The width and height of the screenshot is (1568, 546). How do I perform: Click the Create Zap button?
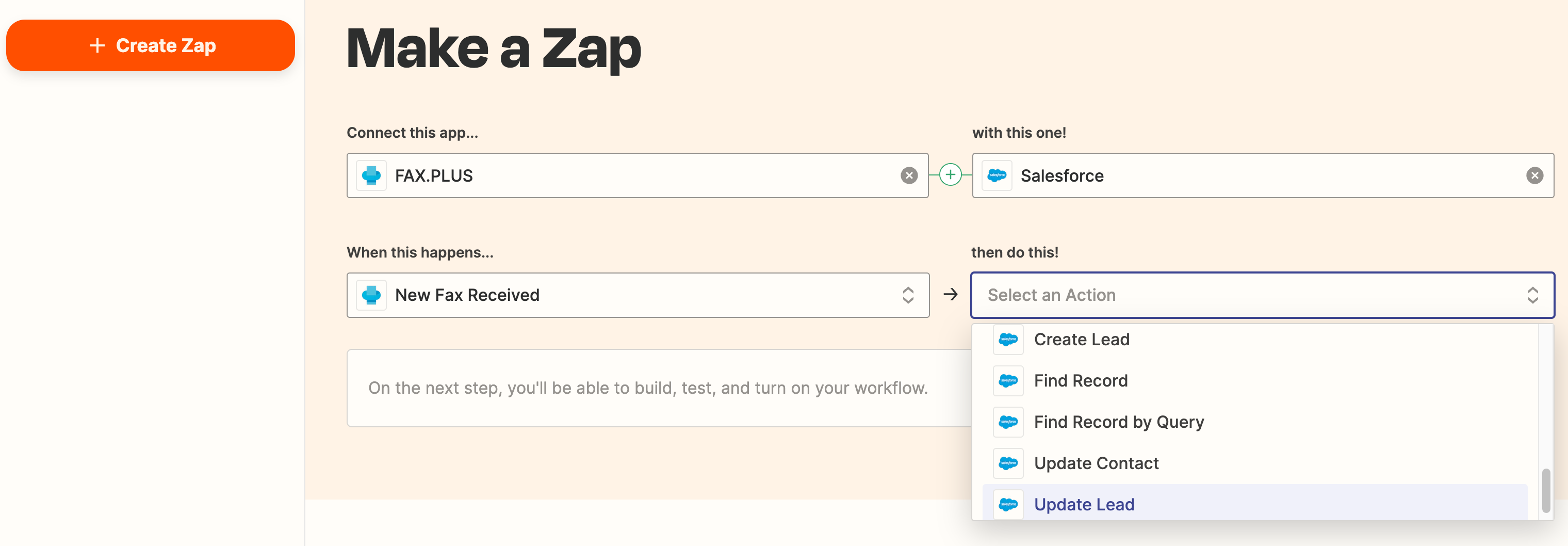150,45
